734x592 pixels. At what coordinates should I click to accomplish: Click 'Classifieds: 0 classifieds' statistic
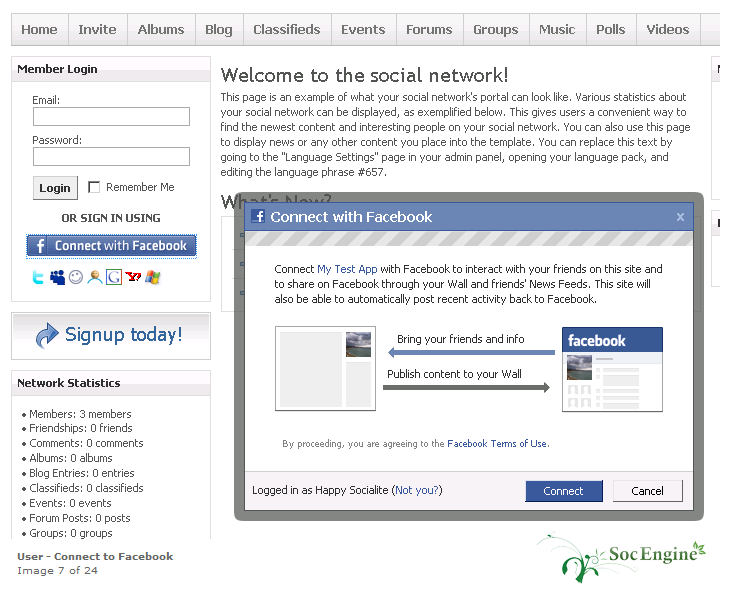tap(86, 488)
